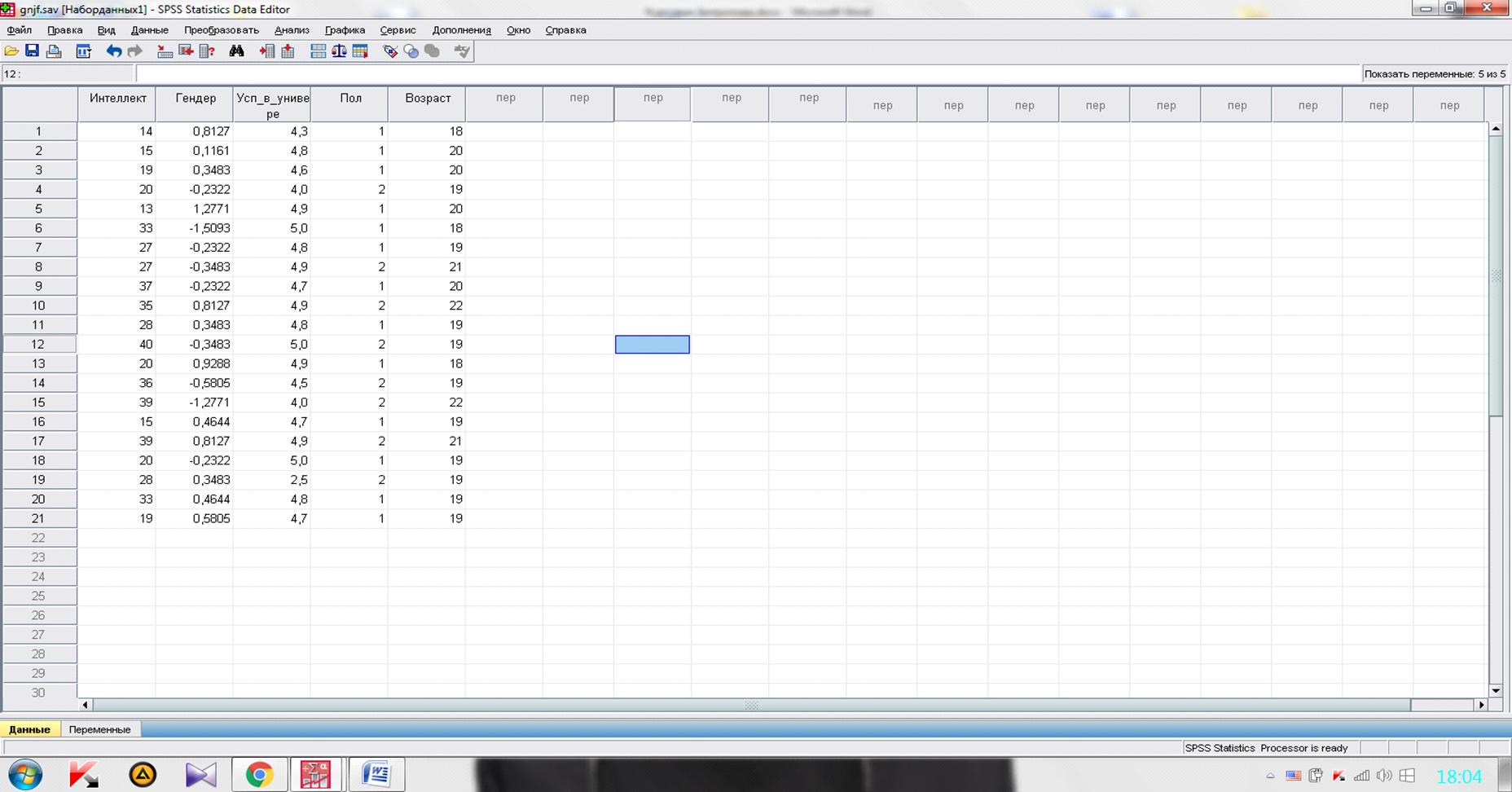Screen dimensions: 1512x792
Task: Click the Insert Variable toolbar icon
Action: coord(288,51)
